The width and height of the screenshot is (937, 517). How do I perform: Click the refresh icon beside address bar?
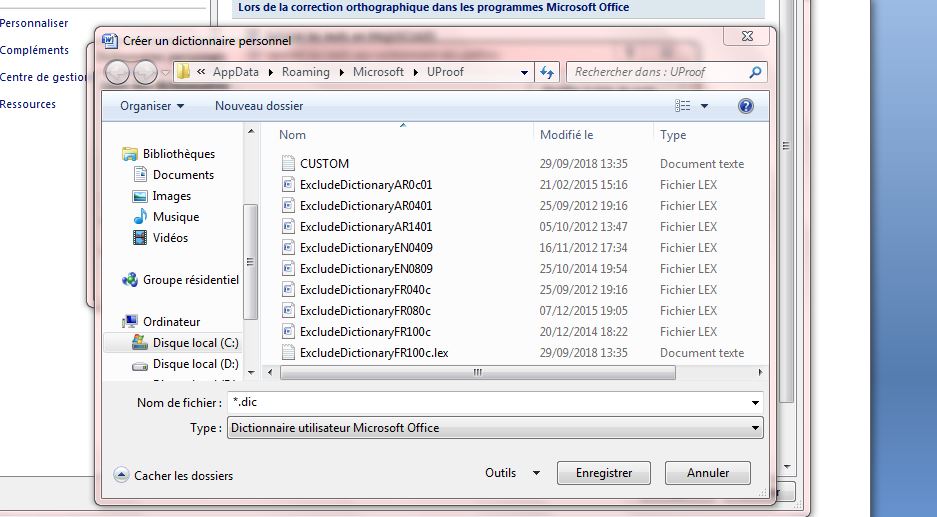[x=547, y=72]
